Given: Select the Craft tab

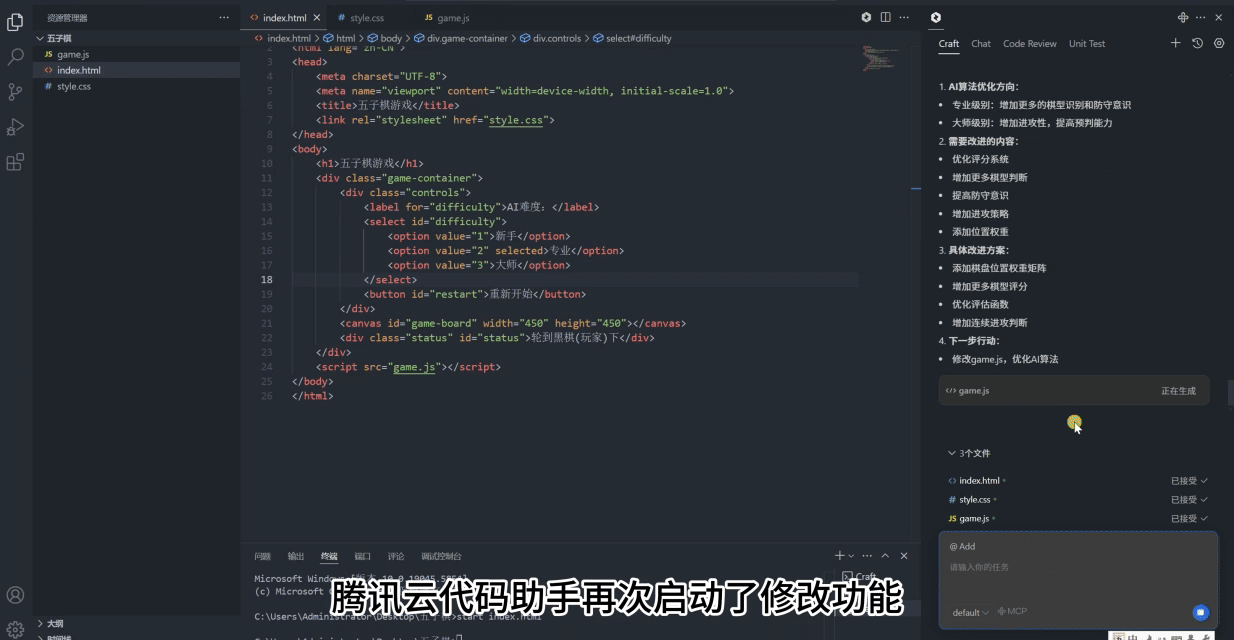Looking at the screenshot, I should point(948,44).
